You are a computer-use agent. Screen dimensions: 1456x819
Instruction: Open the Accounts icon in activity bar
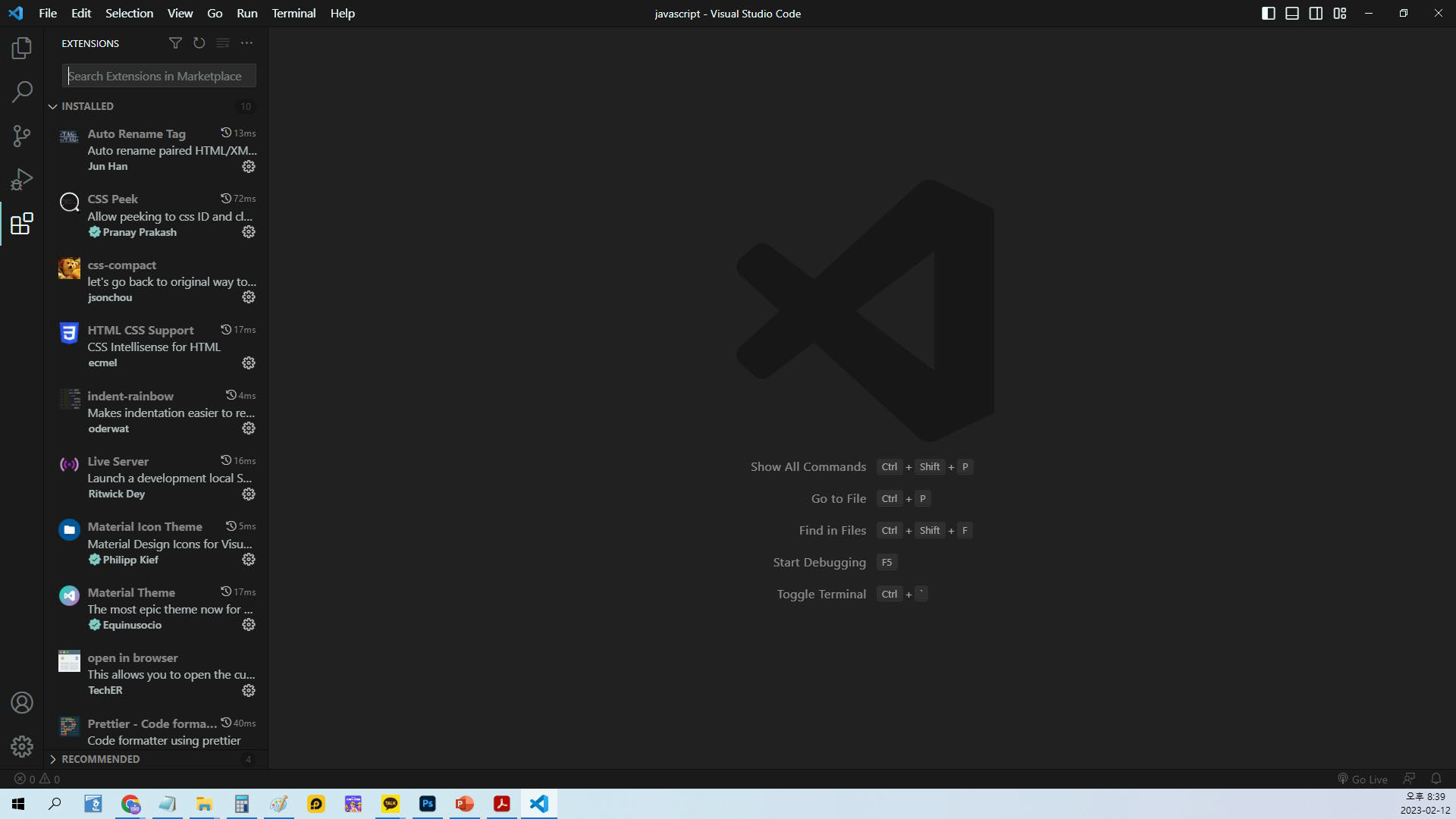coord(22,703)
